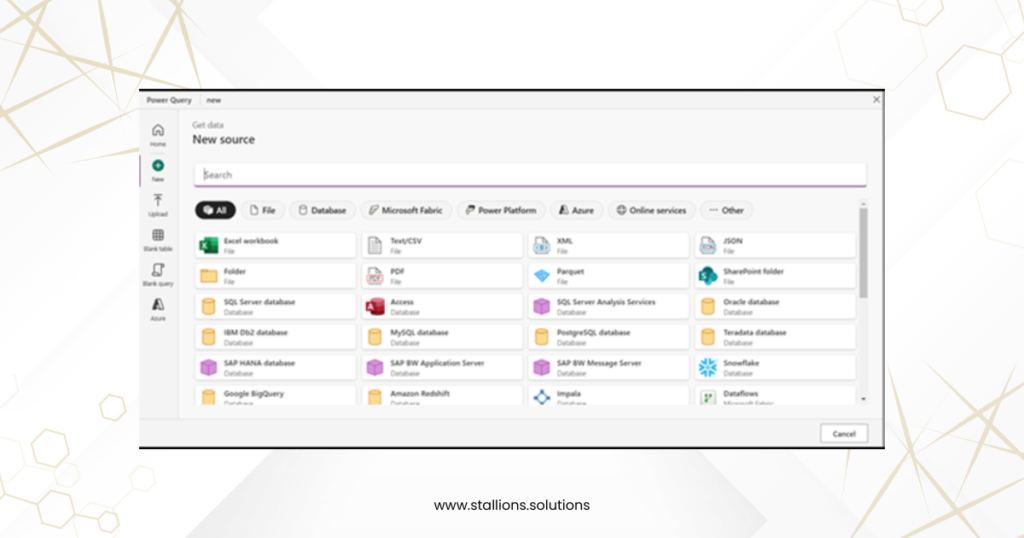The image size is (1024, 538).
Task: Click the 'Snowflake' label
Action: tap(741, 363)
